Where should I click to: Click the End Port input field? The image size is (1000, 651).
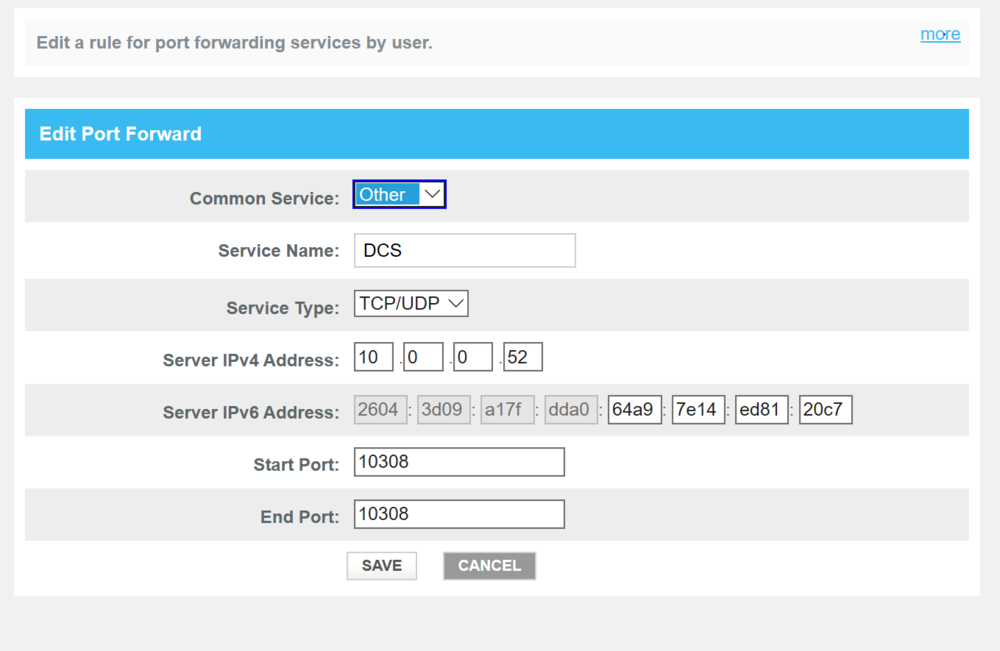click(459, 514)
